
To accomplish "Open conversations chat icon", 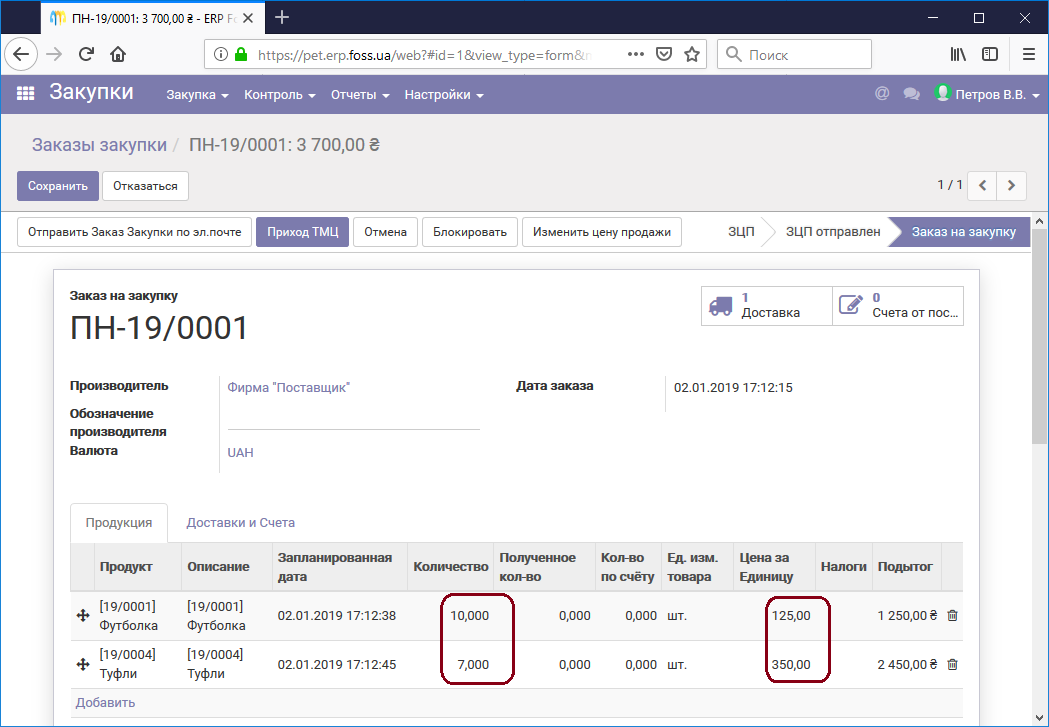I will click(x=911, y=94).
